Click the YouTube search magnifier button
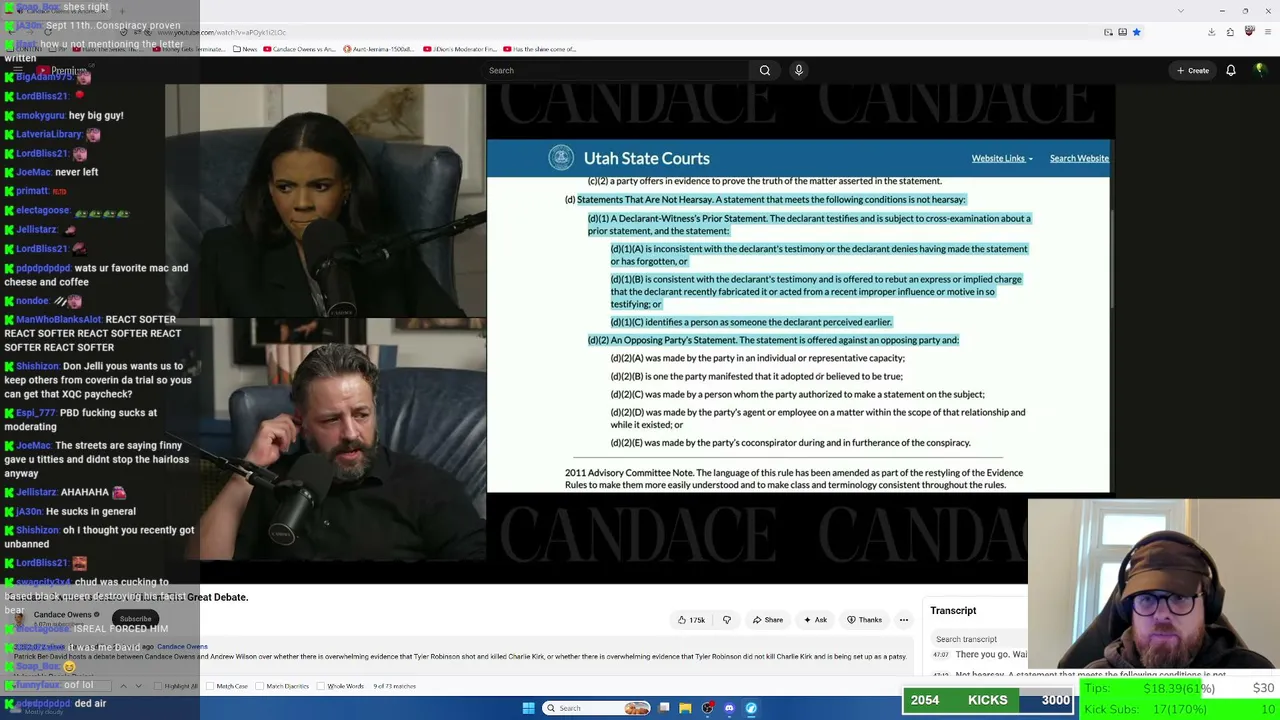1280x720 pixels. (765, 70)
